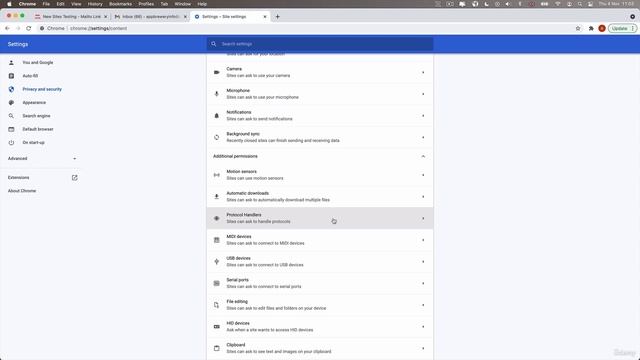This screenshot has width=640, height=360.
Task: Click the Auto-fill sidebar icon
Action: coord(11,76)
